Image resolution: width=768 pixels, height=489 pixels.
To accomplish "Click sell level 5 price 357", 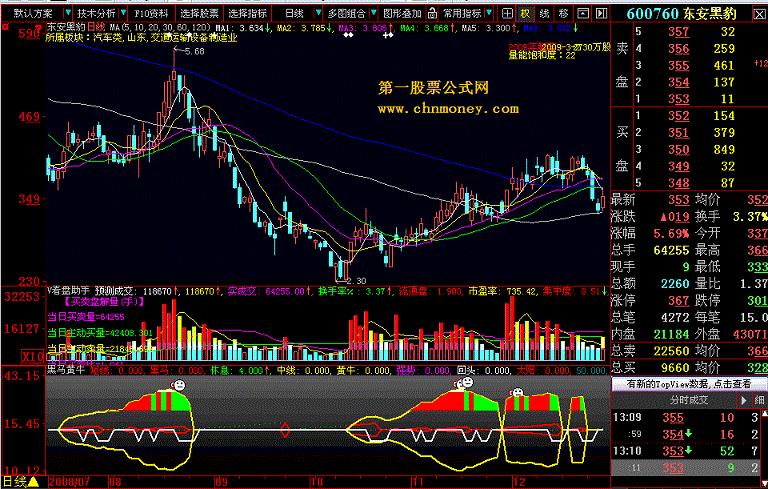I will [x=679, y=32].
